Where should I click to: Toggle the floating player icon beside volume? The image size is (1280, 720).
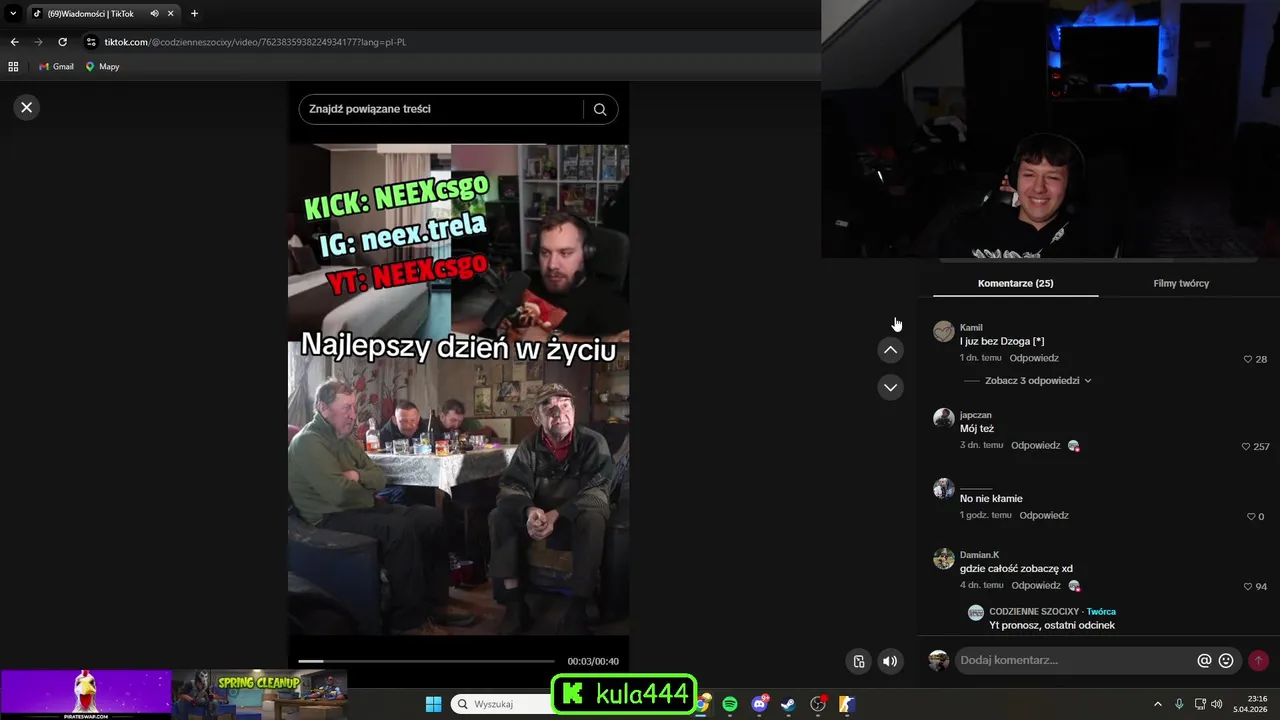858,661
